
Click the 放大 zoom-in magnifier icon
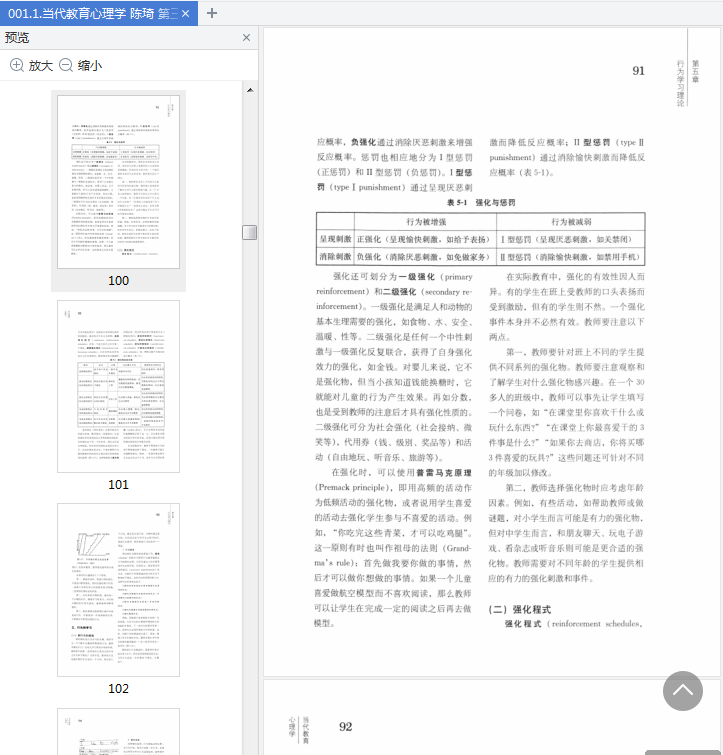point(17,65)
